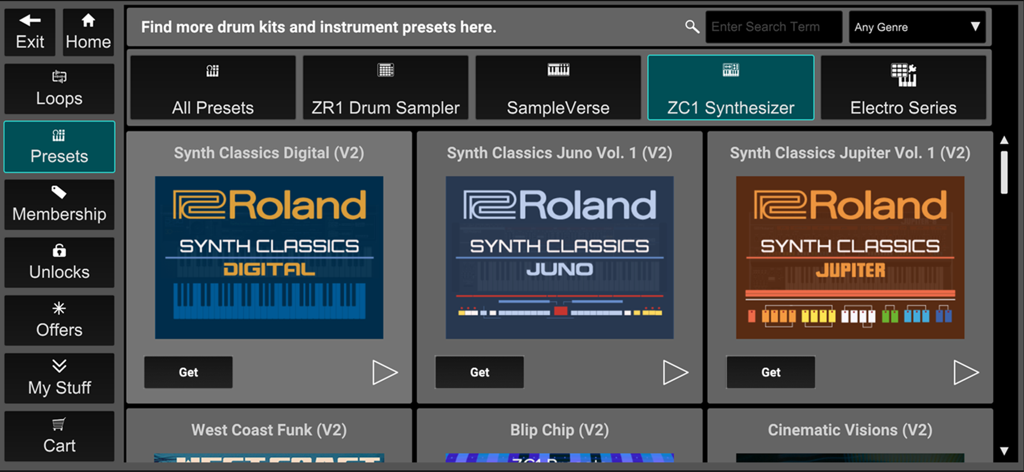Select the ZC1 Synthesizer tab
The height and width of the screenshot is (472, 1024).
[731, 87]
